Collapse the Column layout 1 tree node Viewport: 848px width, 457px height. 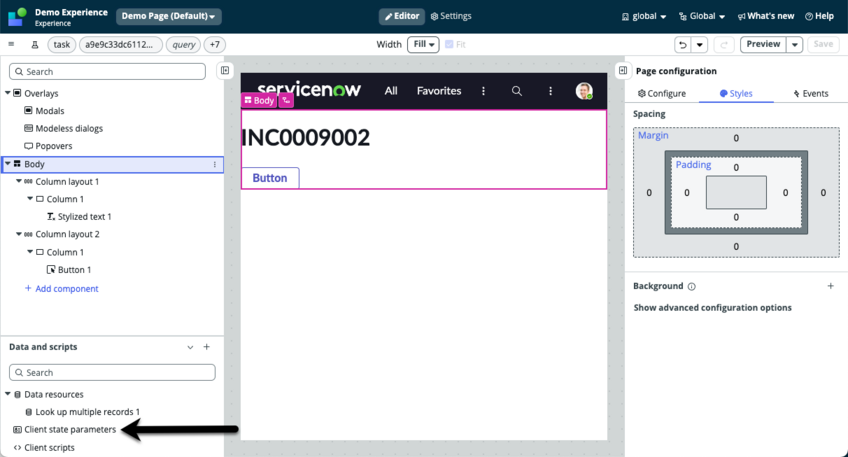[x=19, y=181]
